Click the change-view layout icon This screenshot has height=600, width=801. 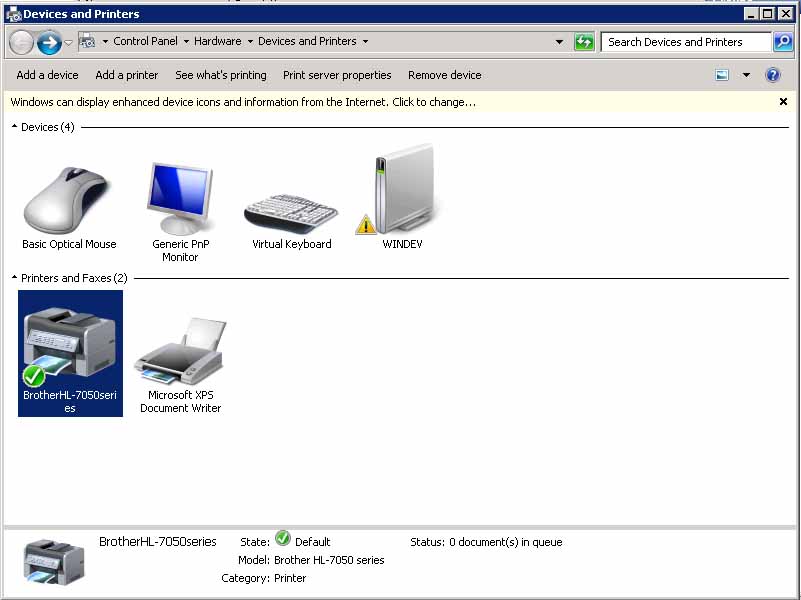pyautogui.click(x=722, y=74)
